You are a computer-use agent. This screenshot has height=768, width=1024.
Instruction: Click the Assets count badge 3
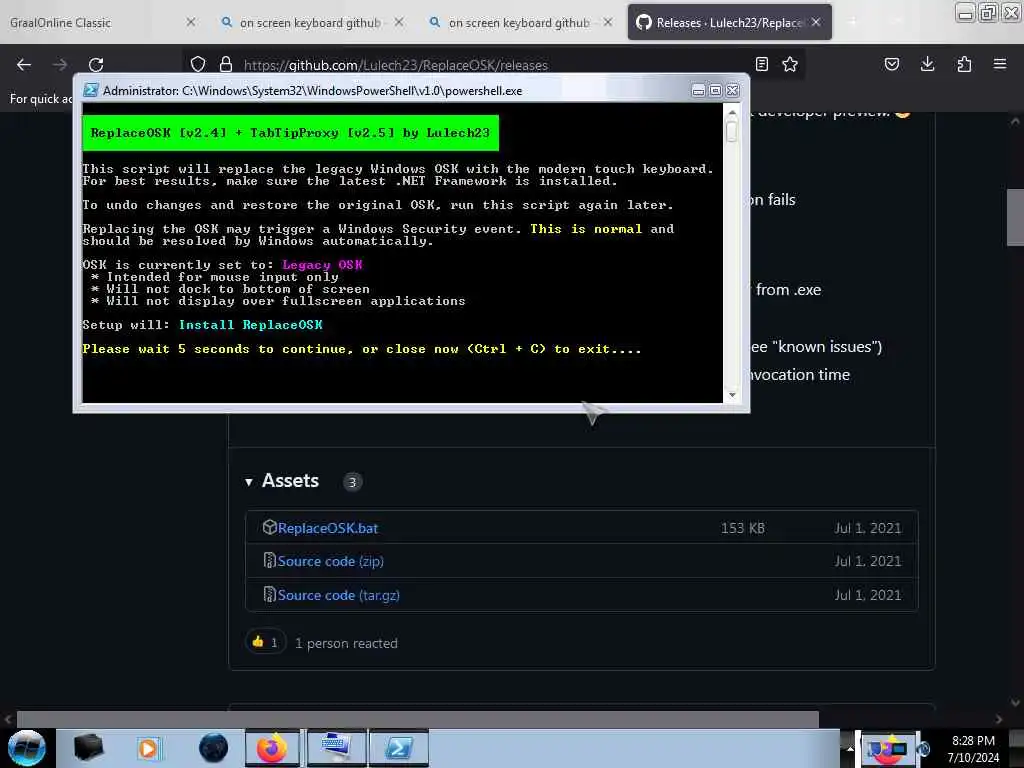(352, 482)
